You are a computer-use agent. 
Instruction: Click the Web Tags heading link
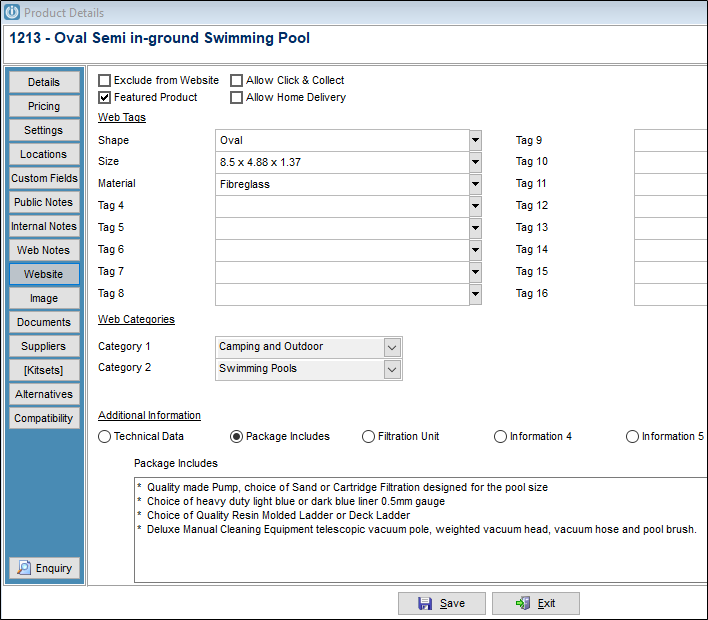pos(122,117)
